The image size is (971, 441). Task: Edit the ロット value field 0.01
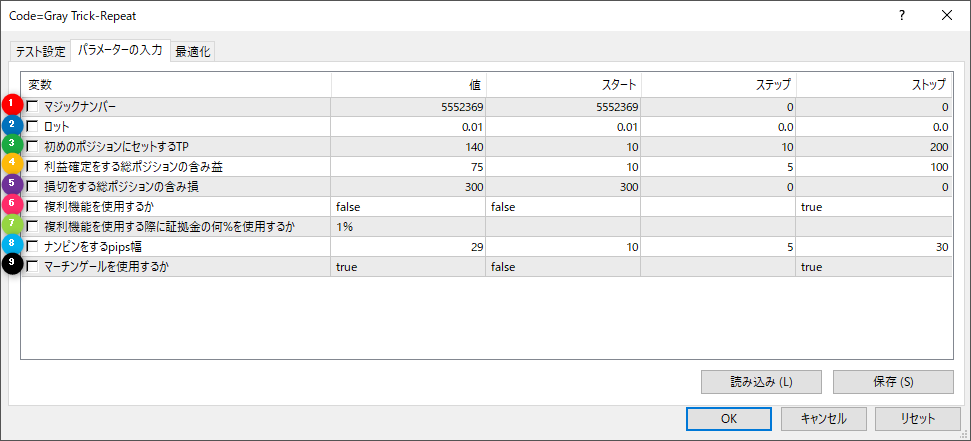407,127
